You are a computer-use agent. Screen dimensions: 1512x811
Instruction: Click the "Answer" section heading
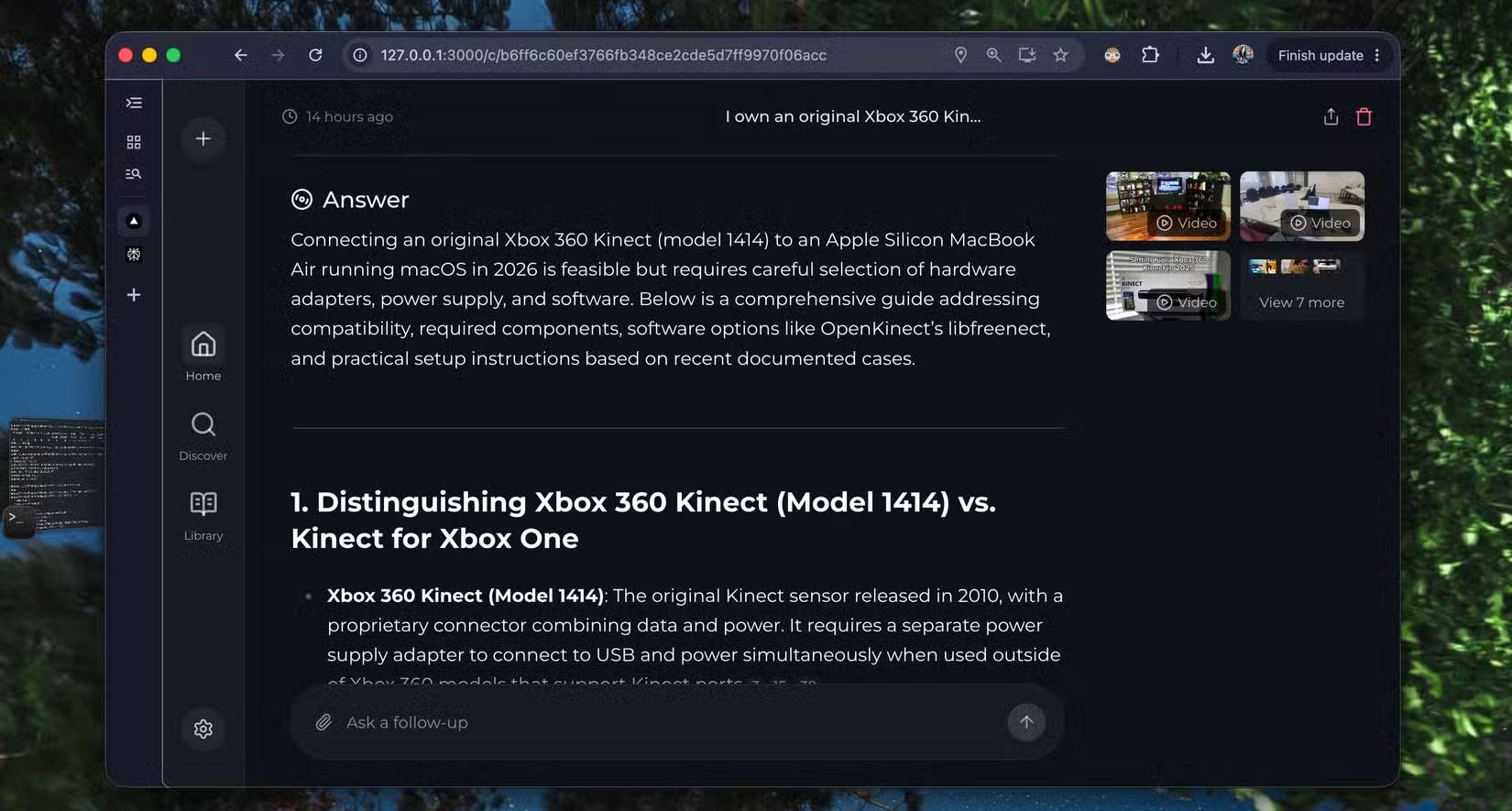coord(366,200)
